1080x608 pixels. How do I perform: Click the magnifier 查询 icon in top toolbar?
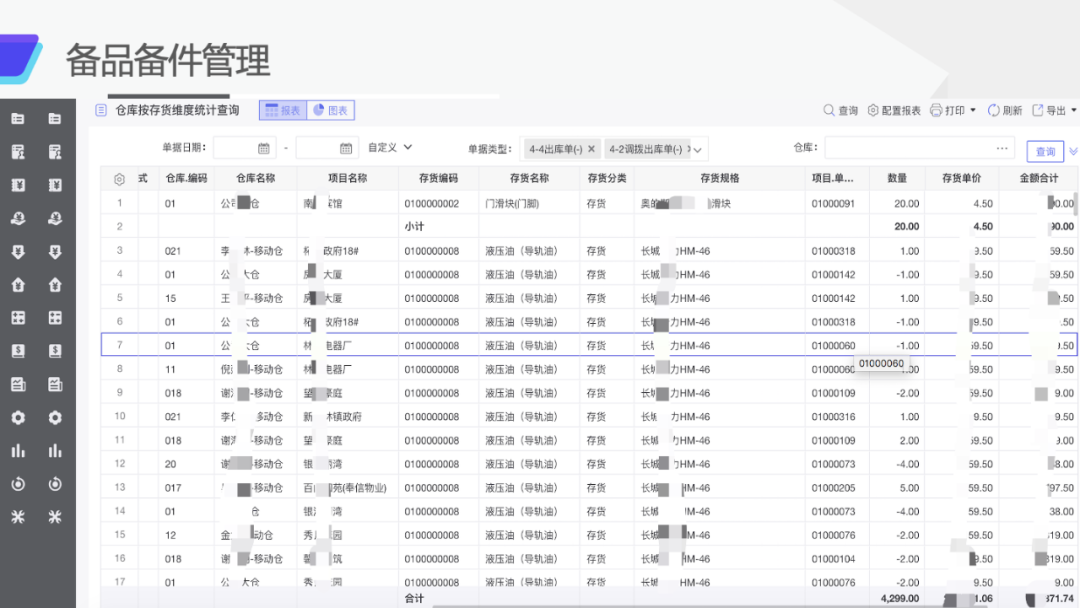pyautogui.click(x=828, y=110)
